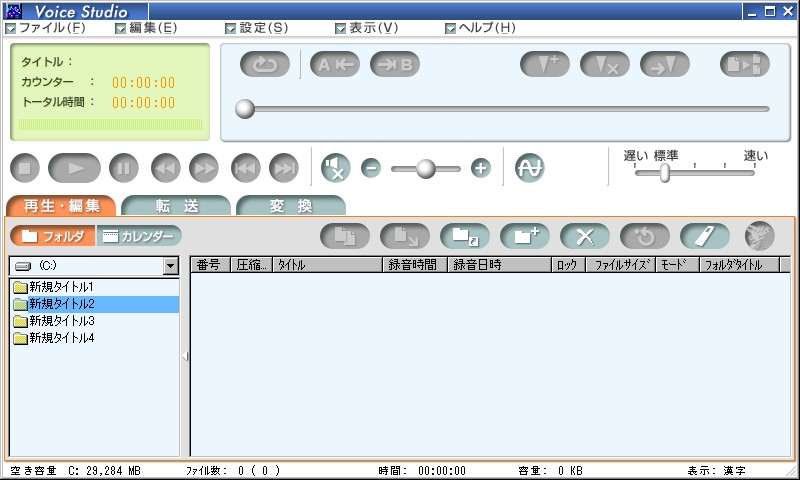
Task: Create a new folder with plus icon
Action: click(x=525, y=236)
